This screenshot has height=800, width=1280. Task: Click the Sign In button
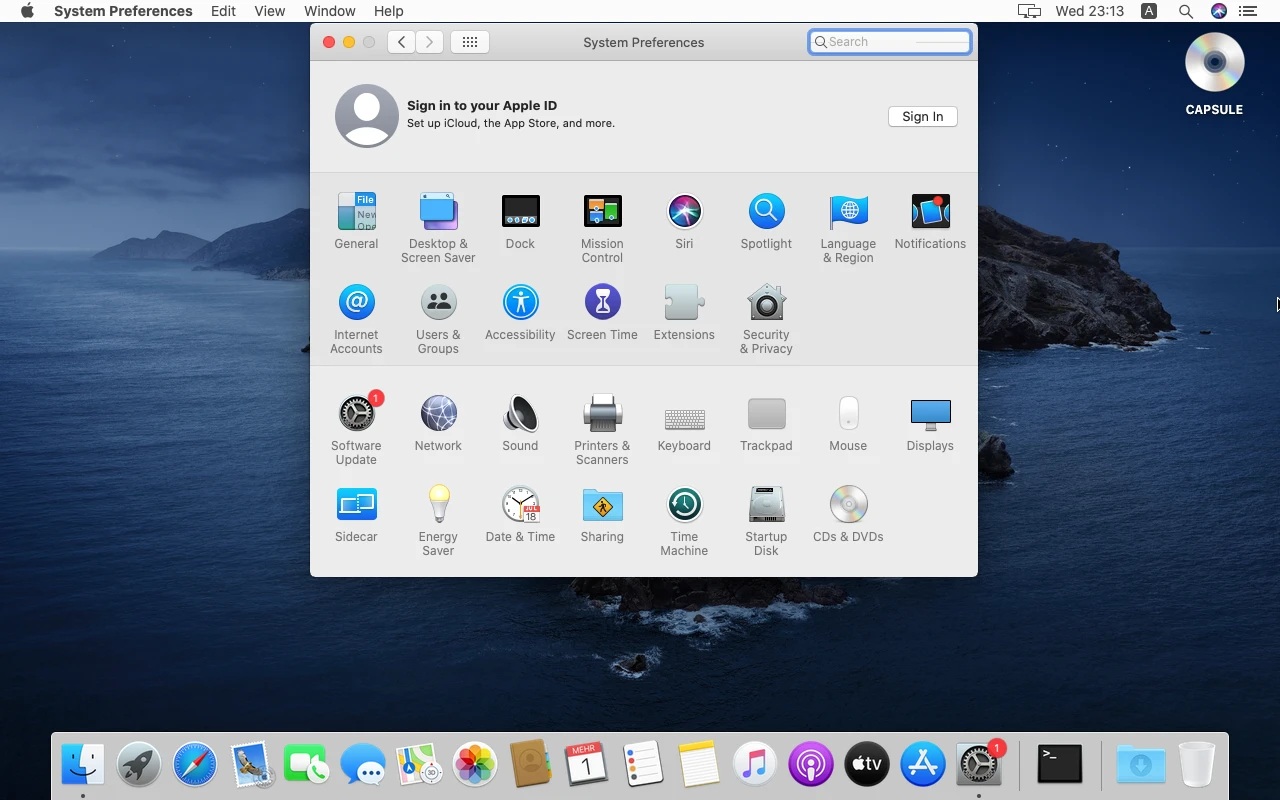coord(922,116)
